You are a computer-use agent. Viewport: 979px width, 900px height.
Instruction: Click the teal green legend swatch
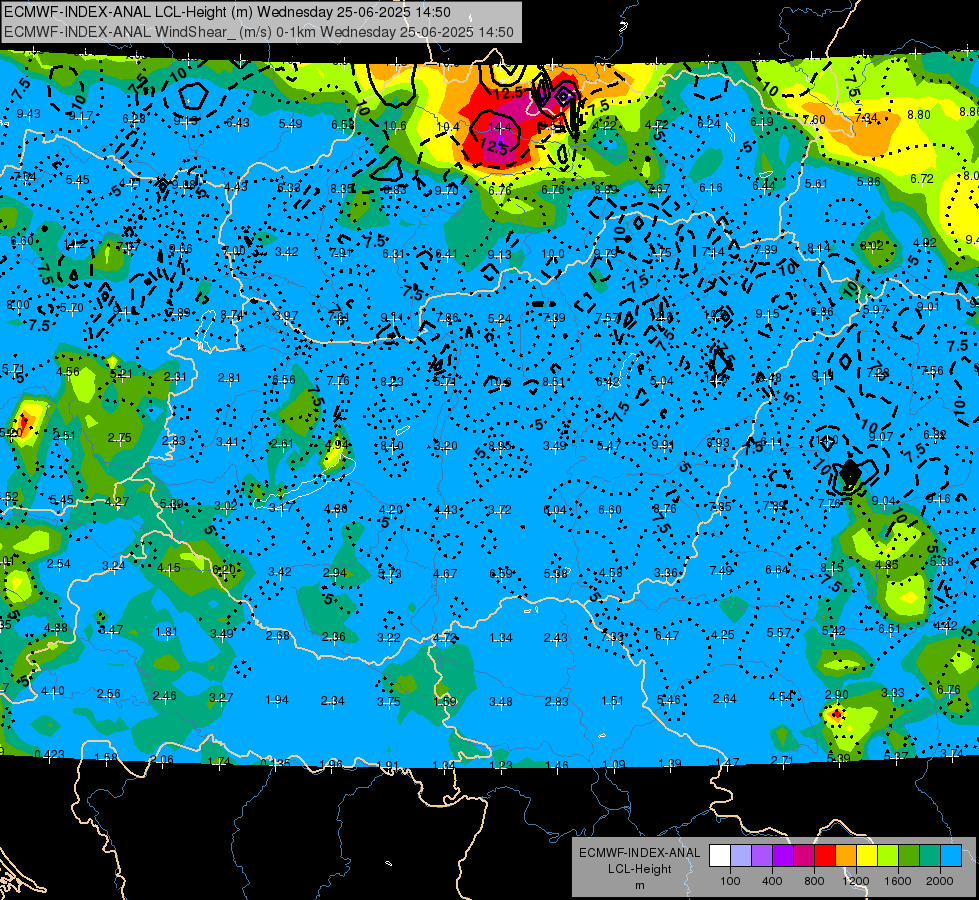930,856
